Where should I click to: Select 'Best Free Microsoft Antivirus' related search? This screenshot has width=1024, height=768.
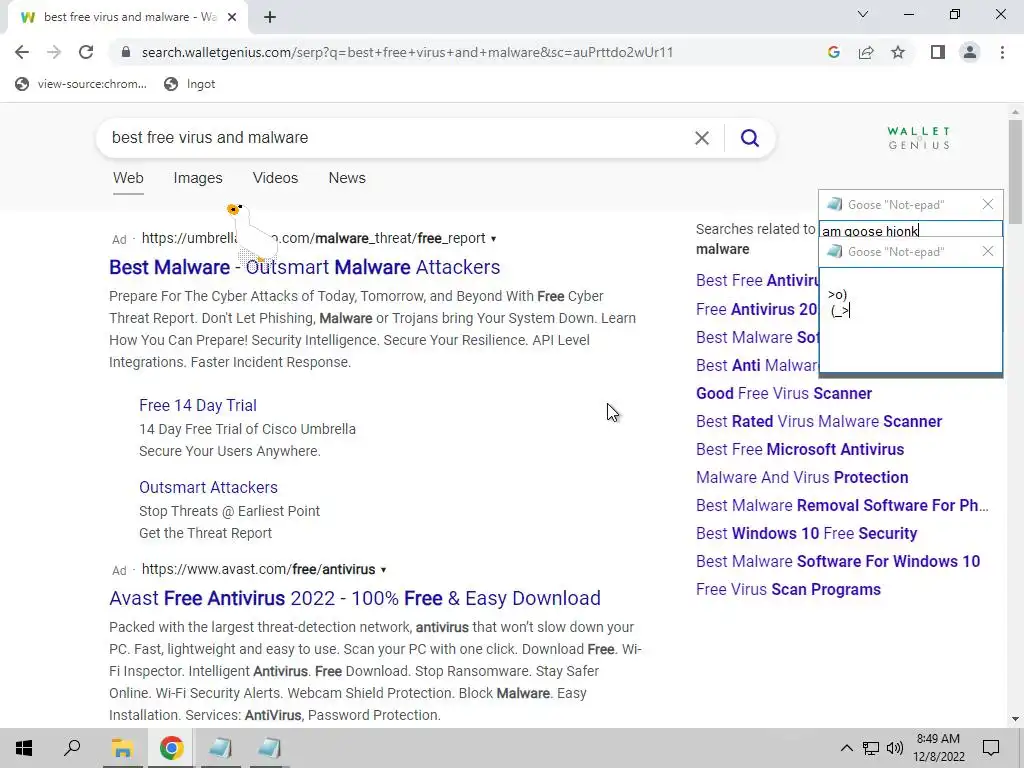point(800,449)
